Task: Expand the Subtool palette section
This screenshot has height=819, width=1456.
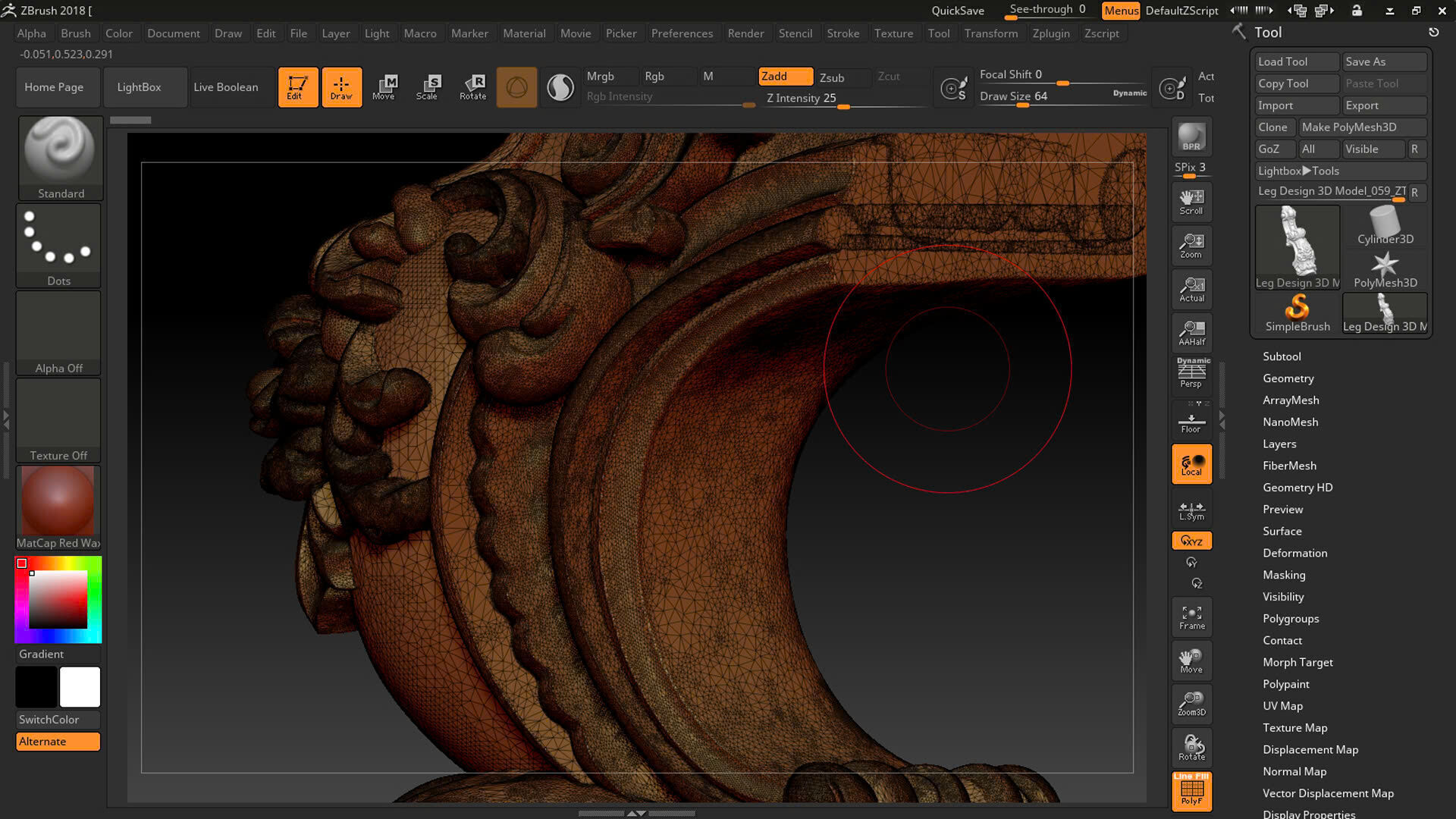Action: (1282, 356)
